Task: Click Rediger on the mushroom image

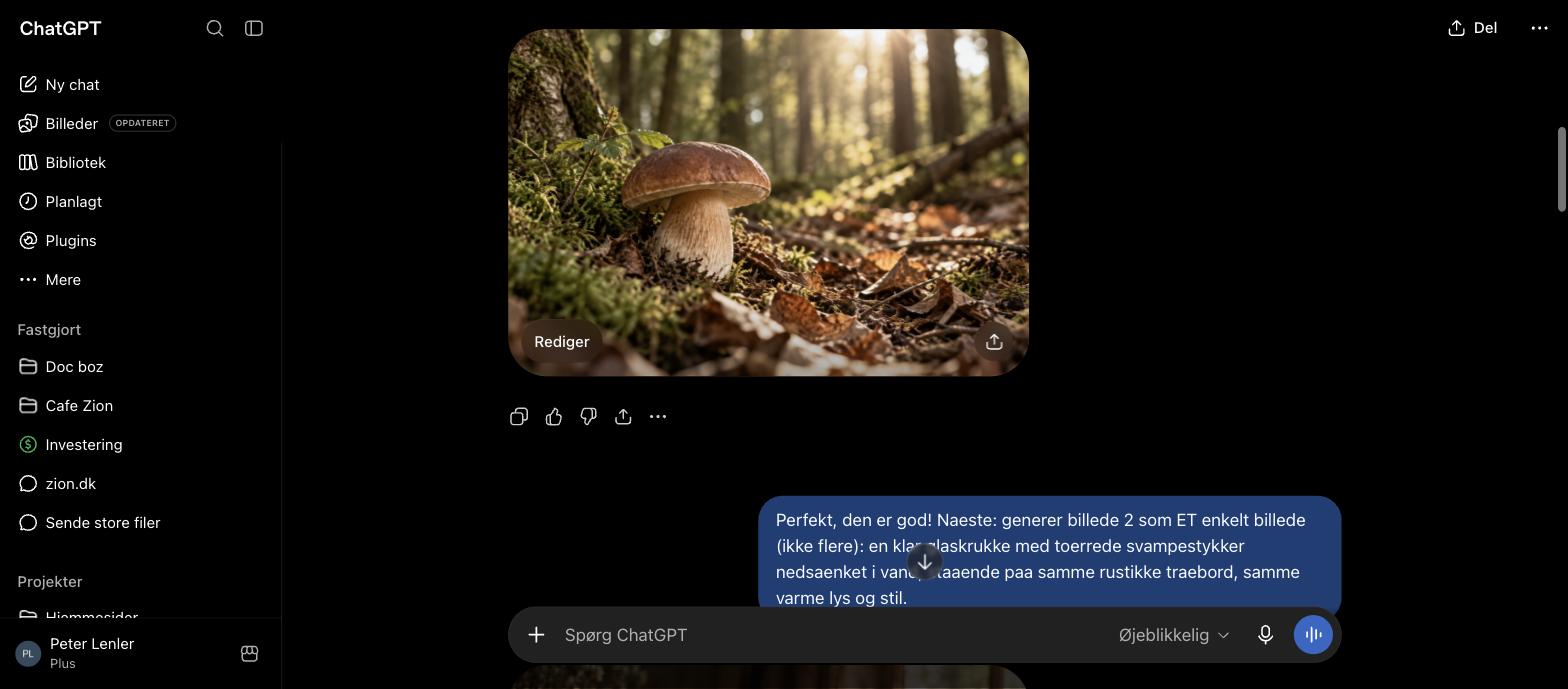Action: tap(562, 342)
